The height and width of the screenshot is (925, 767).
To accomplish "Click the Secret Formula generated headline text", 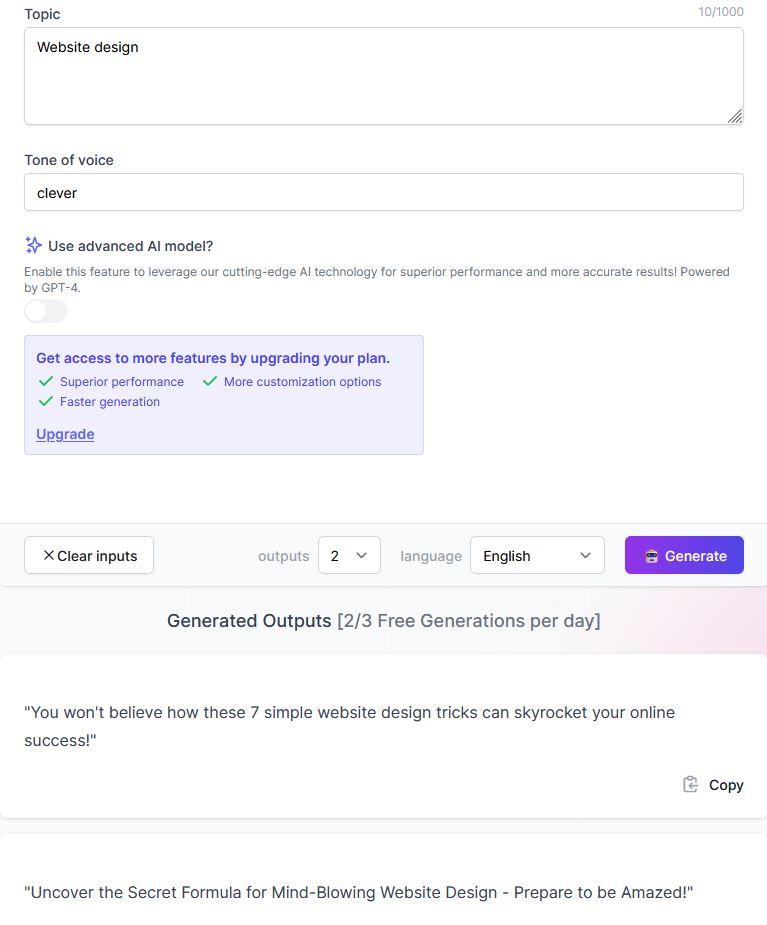I will [358, 892].
